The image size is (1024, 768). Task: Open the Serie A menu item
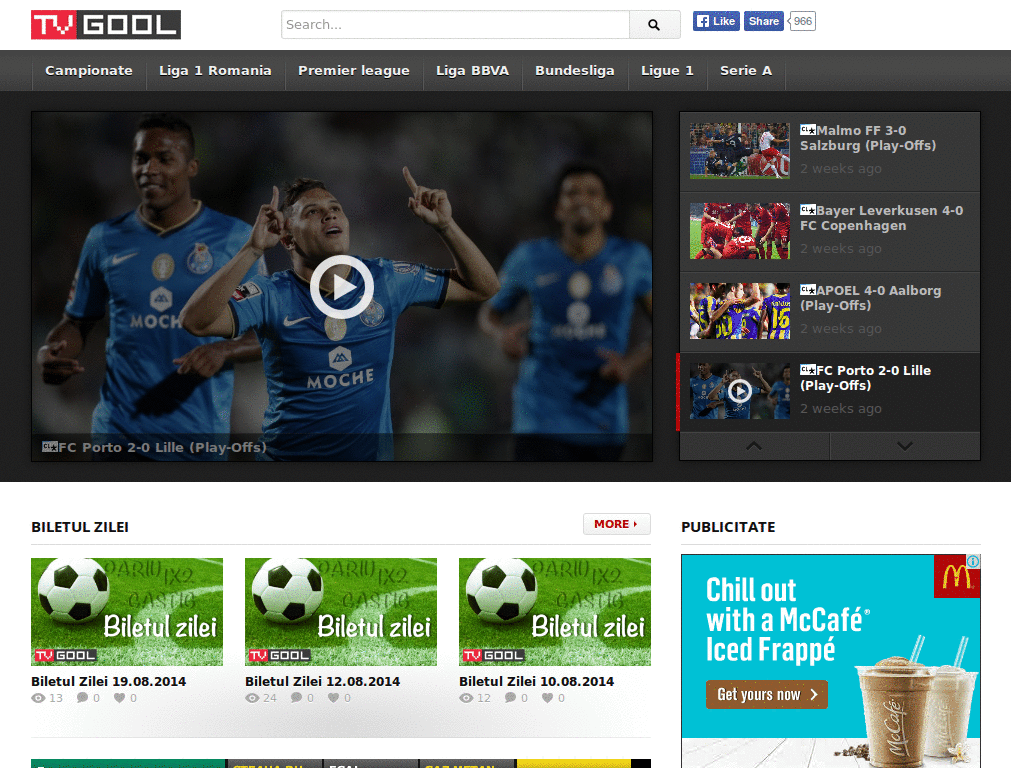746,71
